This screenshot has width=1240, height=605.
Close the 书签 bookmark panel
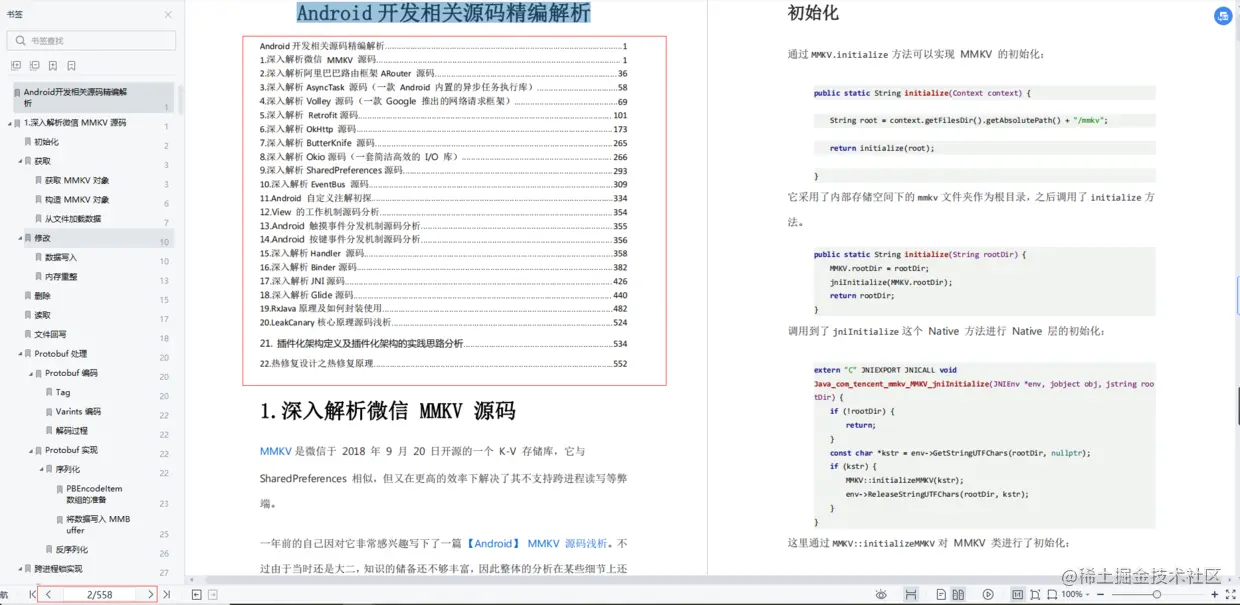tap(167, 15)
